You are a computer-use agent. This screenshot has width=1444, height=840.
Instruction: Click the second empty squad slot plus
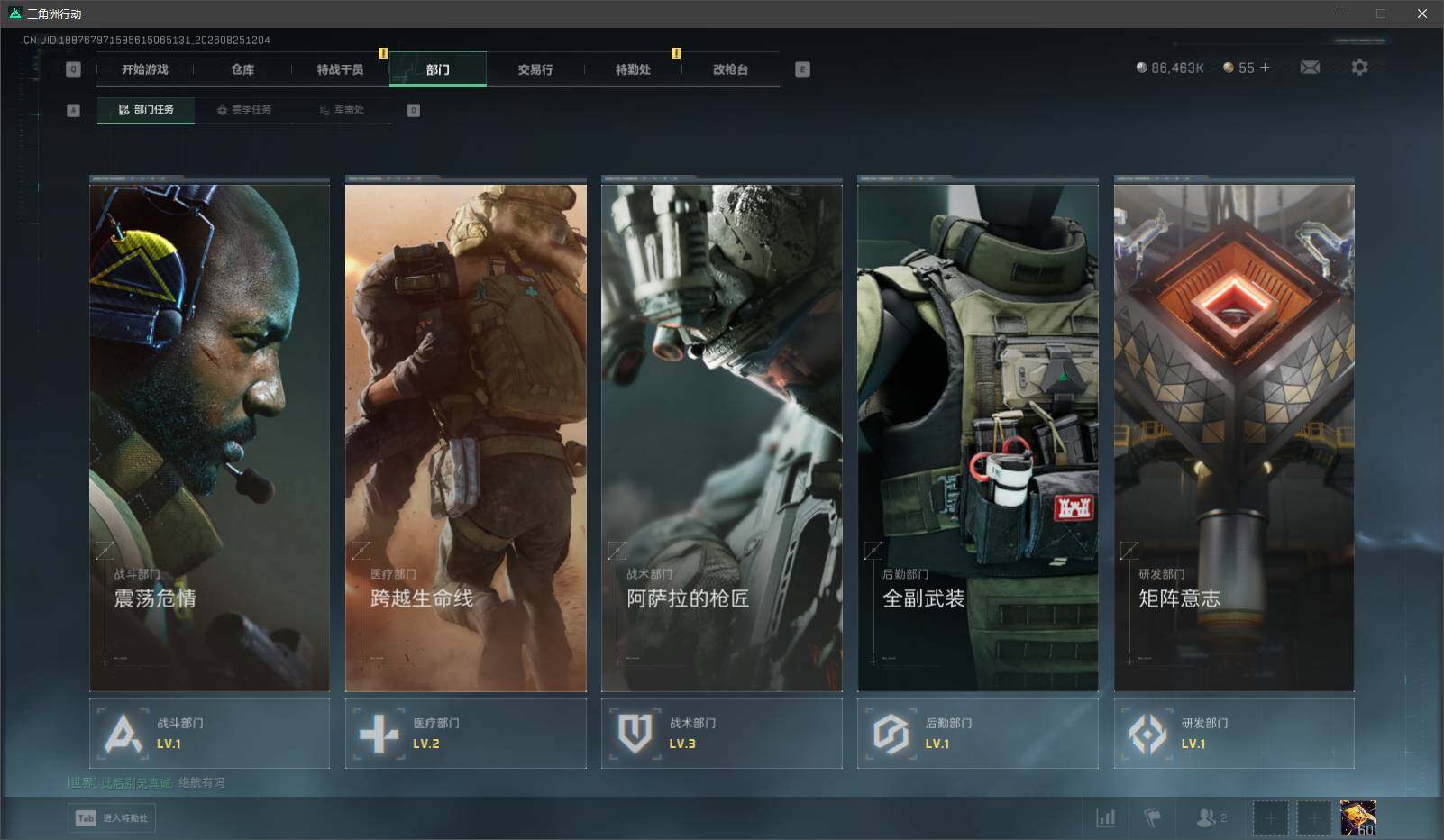(x=1314, y=818)
